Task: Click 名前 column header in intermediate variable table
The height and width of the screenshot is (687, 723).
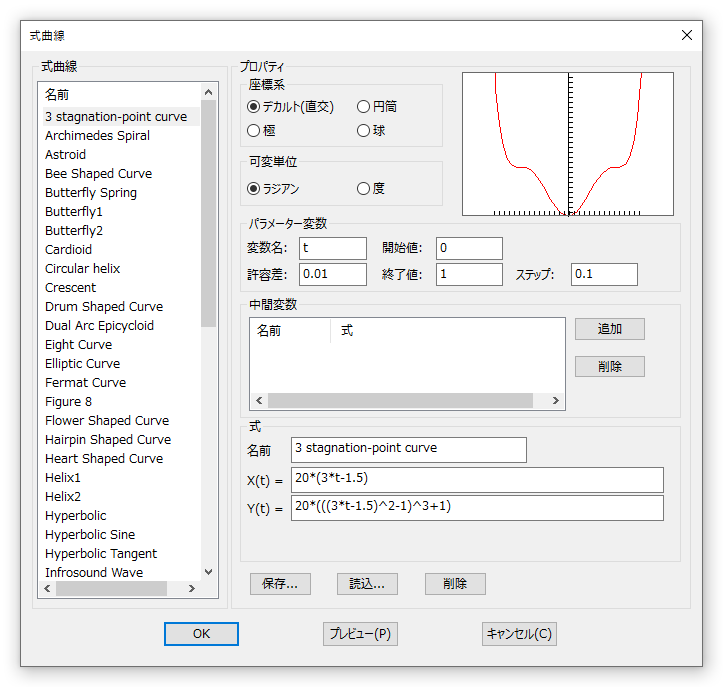Action: point(268,331)
